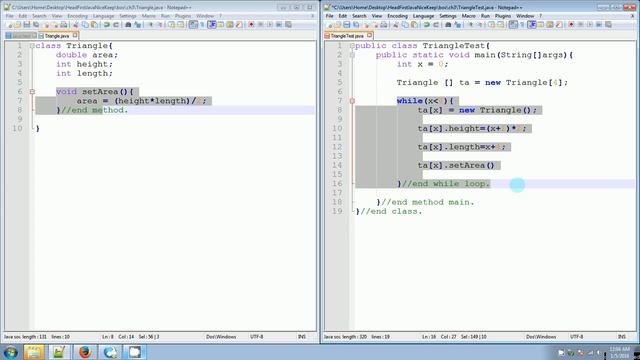Select the Triangle.java tab
Screen dimensions: 640x360
click(x=57, y=36)
